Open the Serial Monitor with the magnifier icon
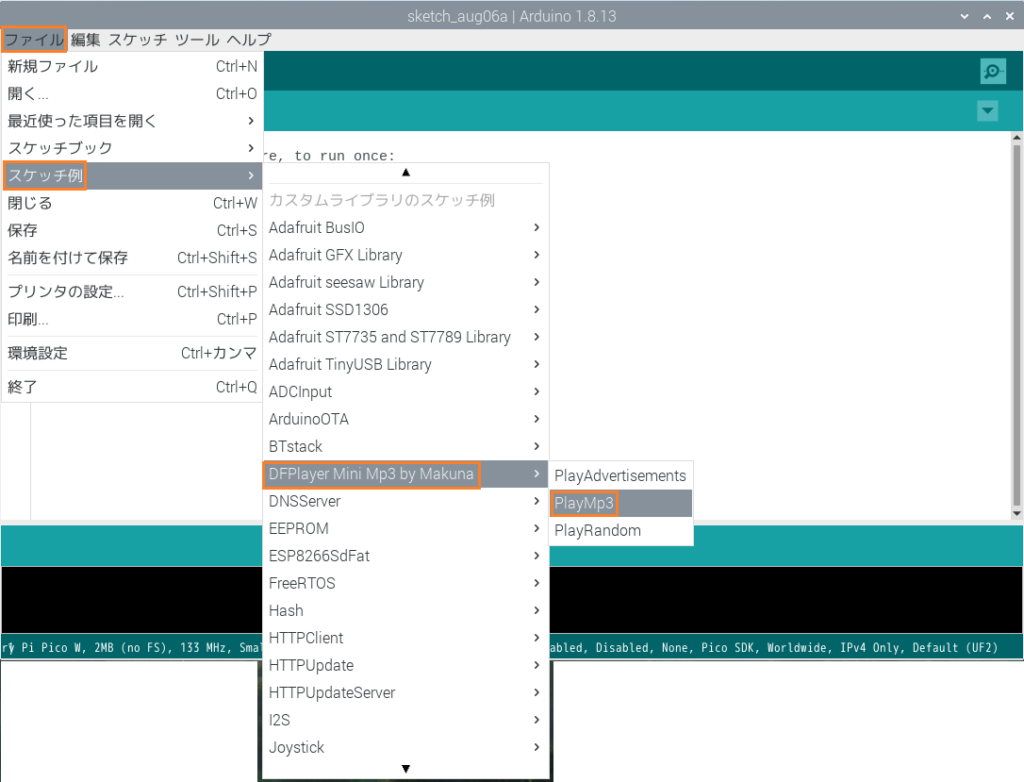Screen dimensions: 1024x782 (x=990, y=71)
